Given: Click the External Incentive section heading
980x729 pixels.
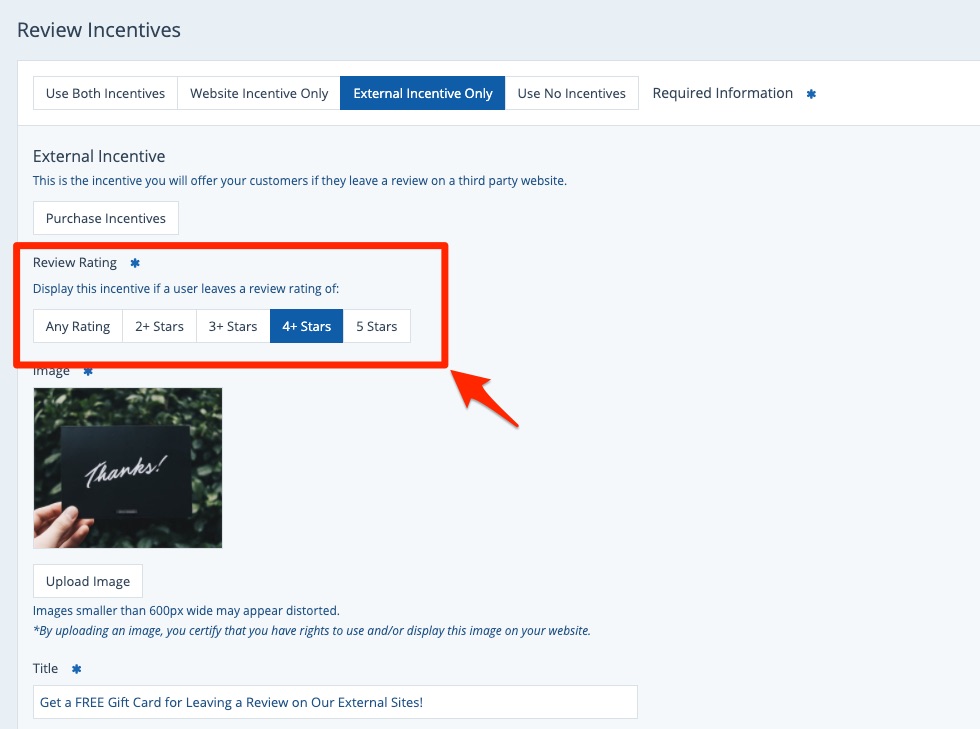Looking at the screenshot, I should tap(99, 156).
